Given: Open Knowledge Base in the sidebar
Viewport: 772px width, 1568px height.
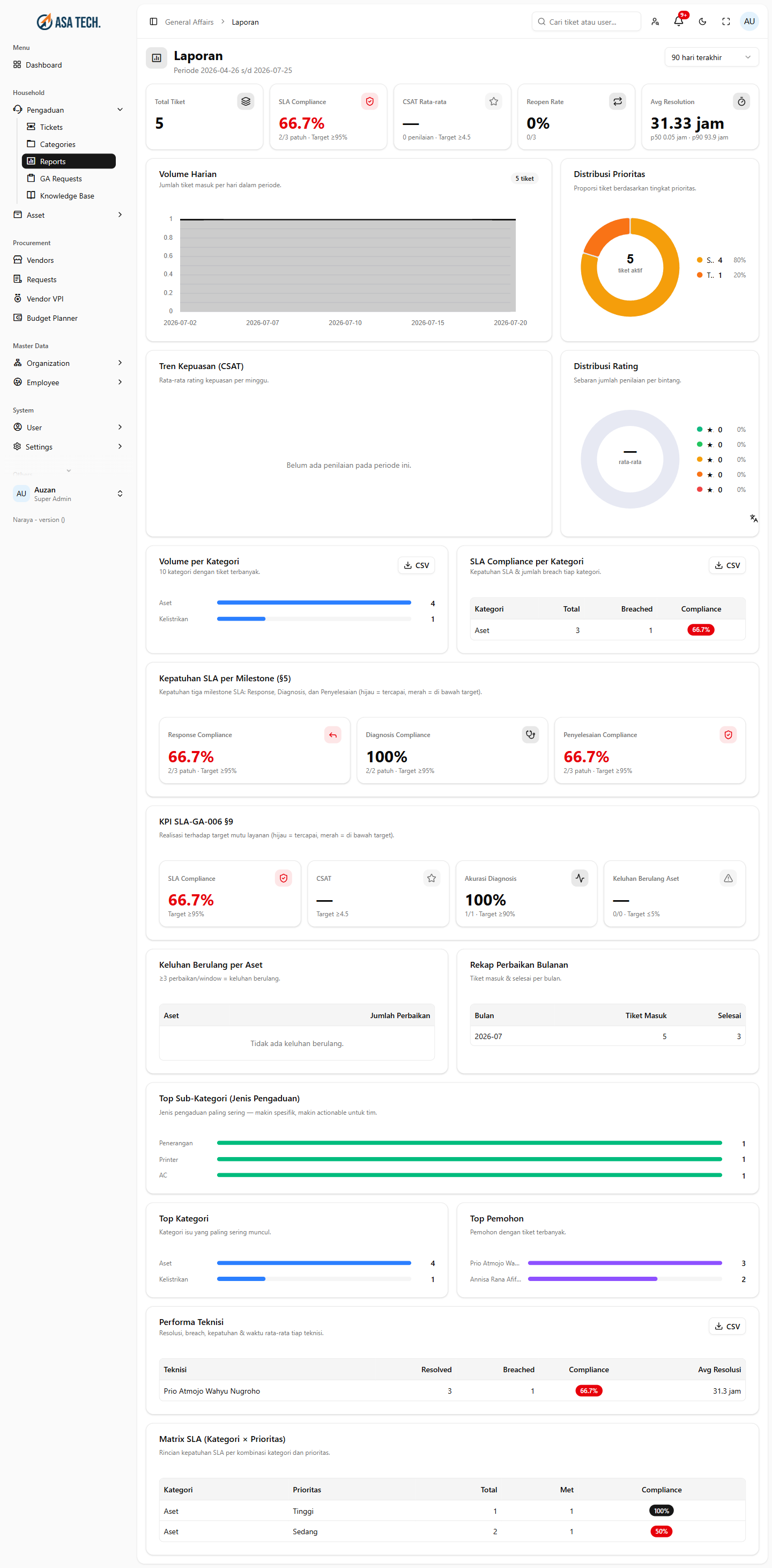Looking at the screenshot, I should coord(68,195).
